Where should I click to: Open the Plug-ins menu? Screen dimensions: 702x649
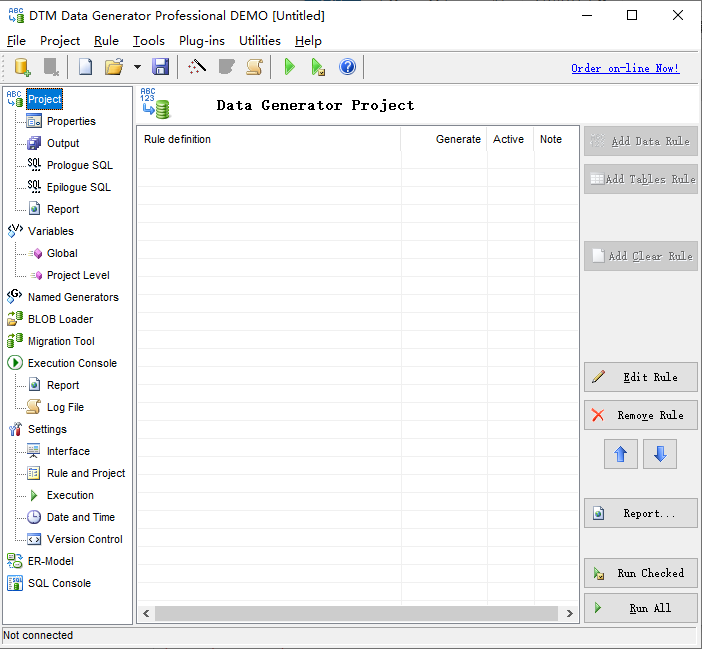(201, 41)
